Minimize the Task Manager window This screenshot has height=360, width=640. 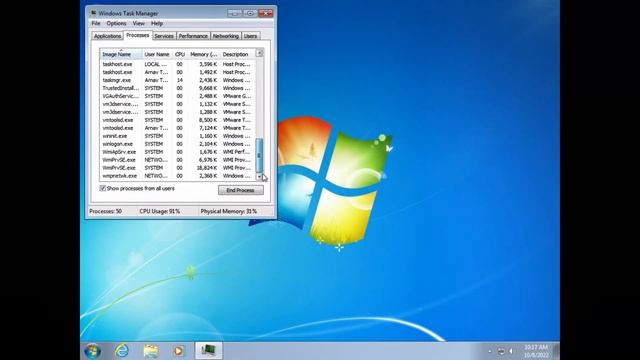[x=234, y=13]
